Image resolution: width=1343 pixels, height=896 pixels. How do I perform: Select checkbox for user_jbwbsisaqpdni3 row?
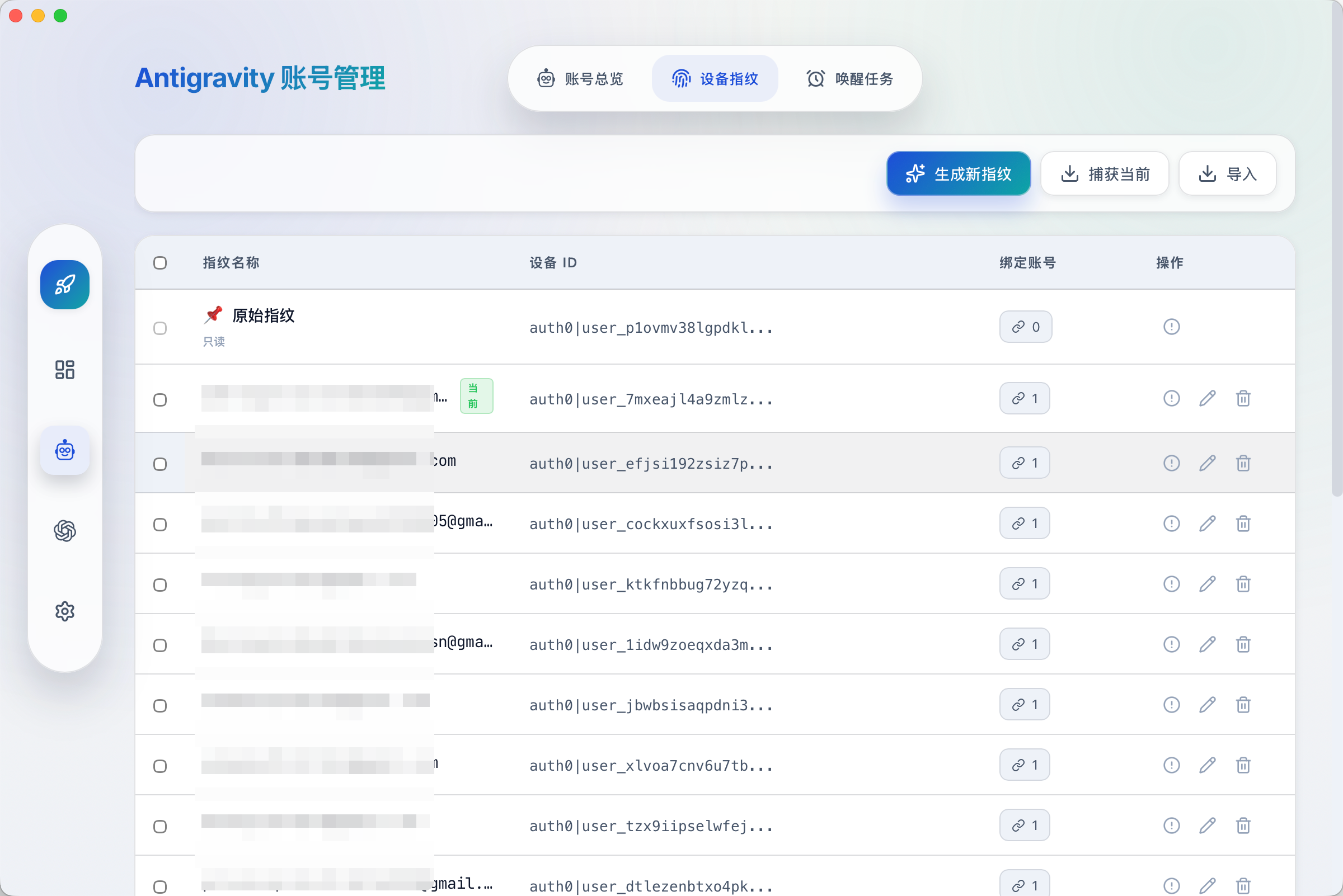160,706
